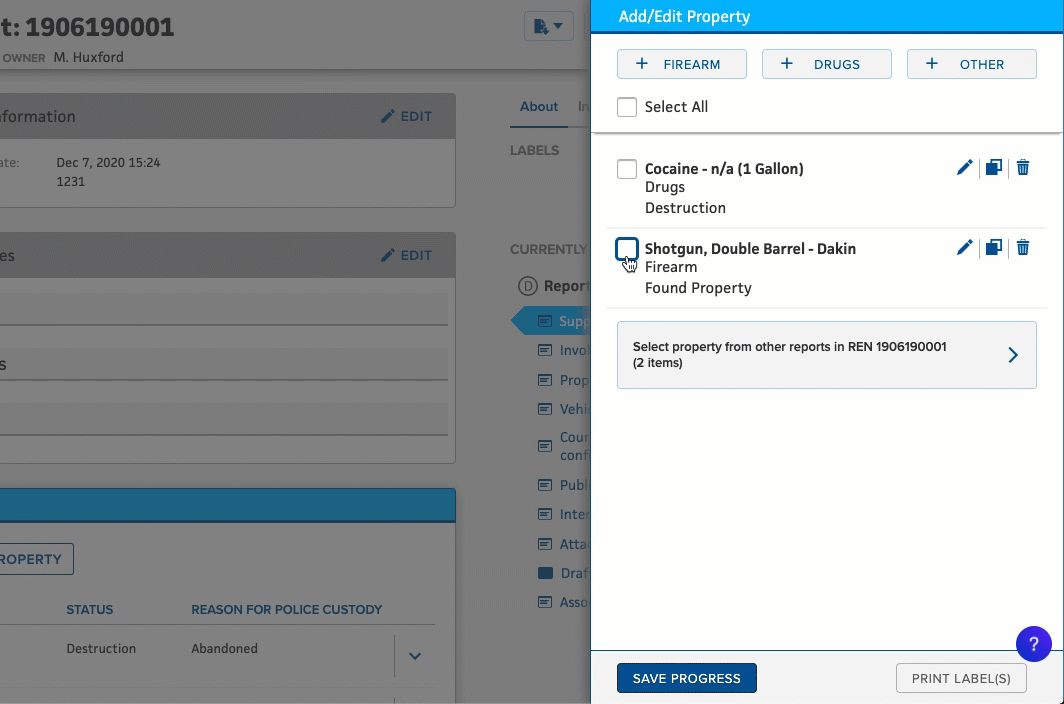
Task: Duplicate the Shotgun, Double Barrel item
Action: [x=993, y=247]
